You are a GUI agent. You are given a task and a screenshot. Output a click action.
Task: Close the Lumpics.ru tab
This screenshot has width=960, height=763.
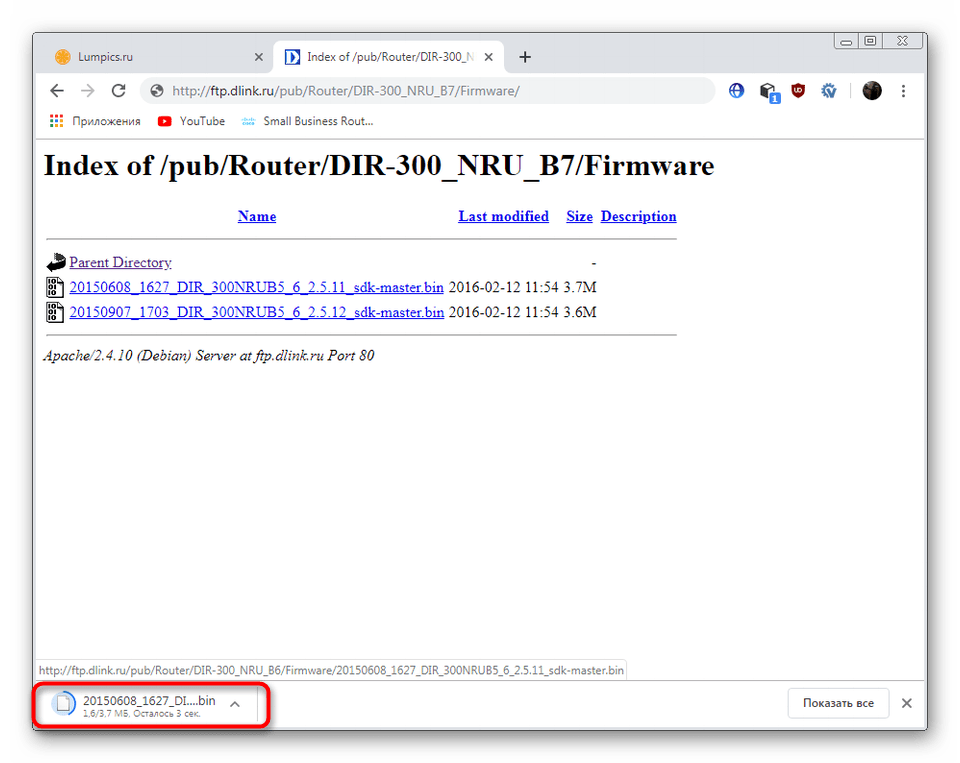point(258,57)
